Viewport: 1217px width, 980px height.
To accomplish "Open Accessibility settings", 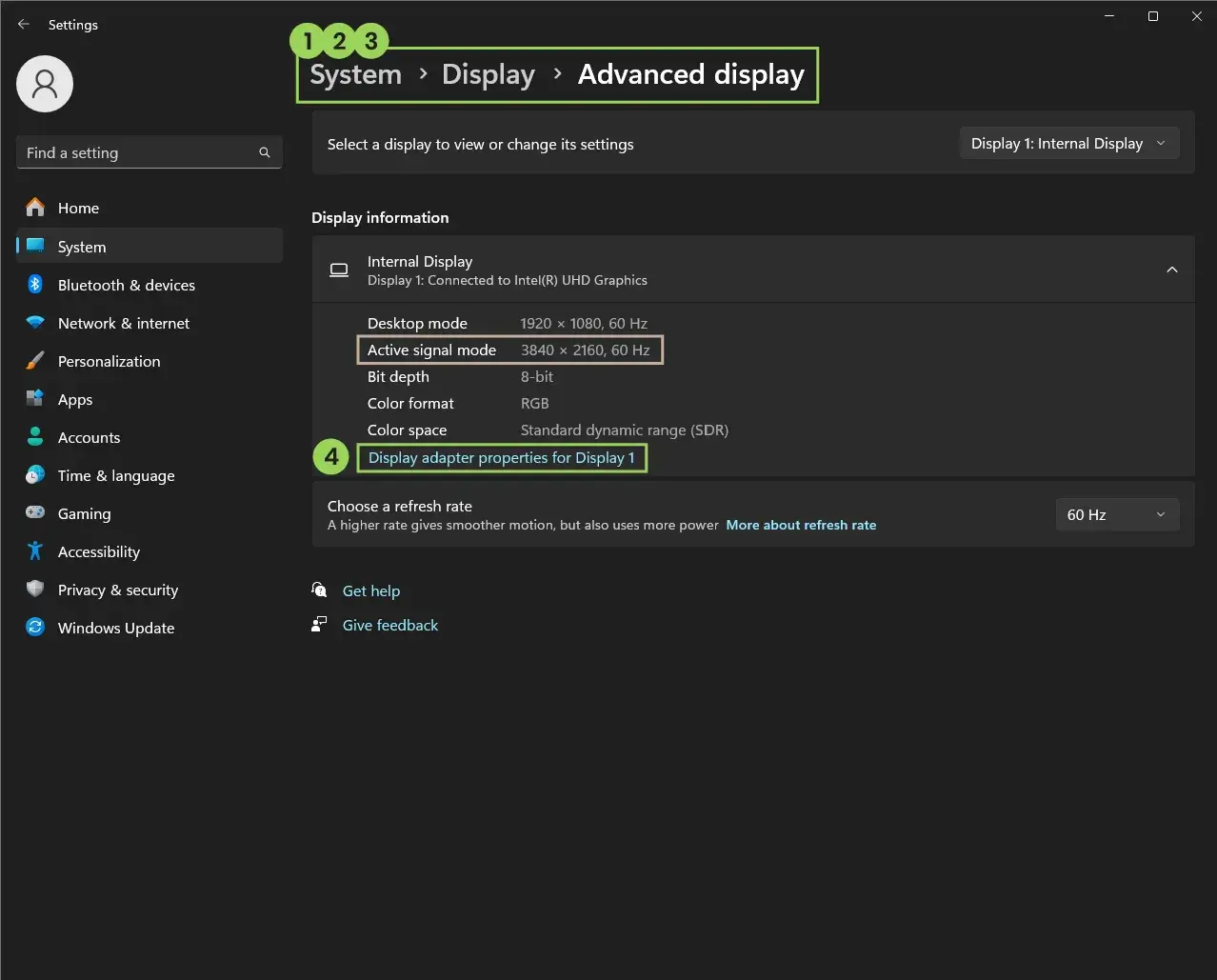I will (150, 551).
